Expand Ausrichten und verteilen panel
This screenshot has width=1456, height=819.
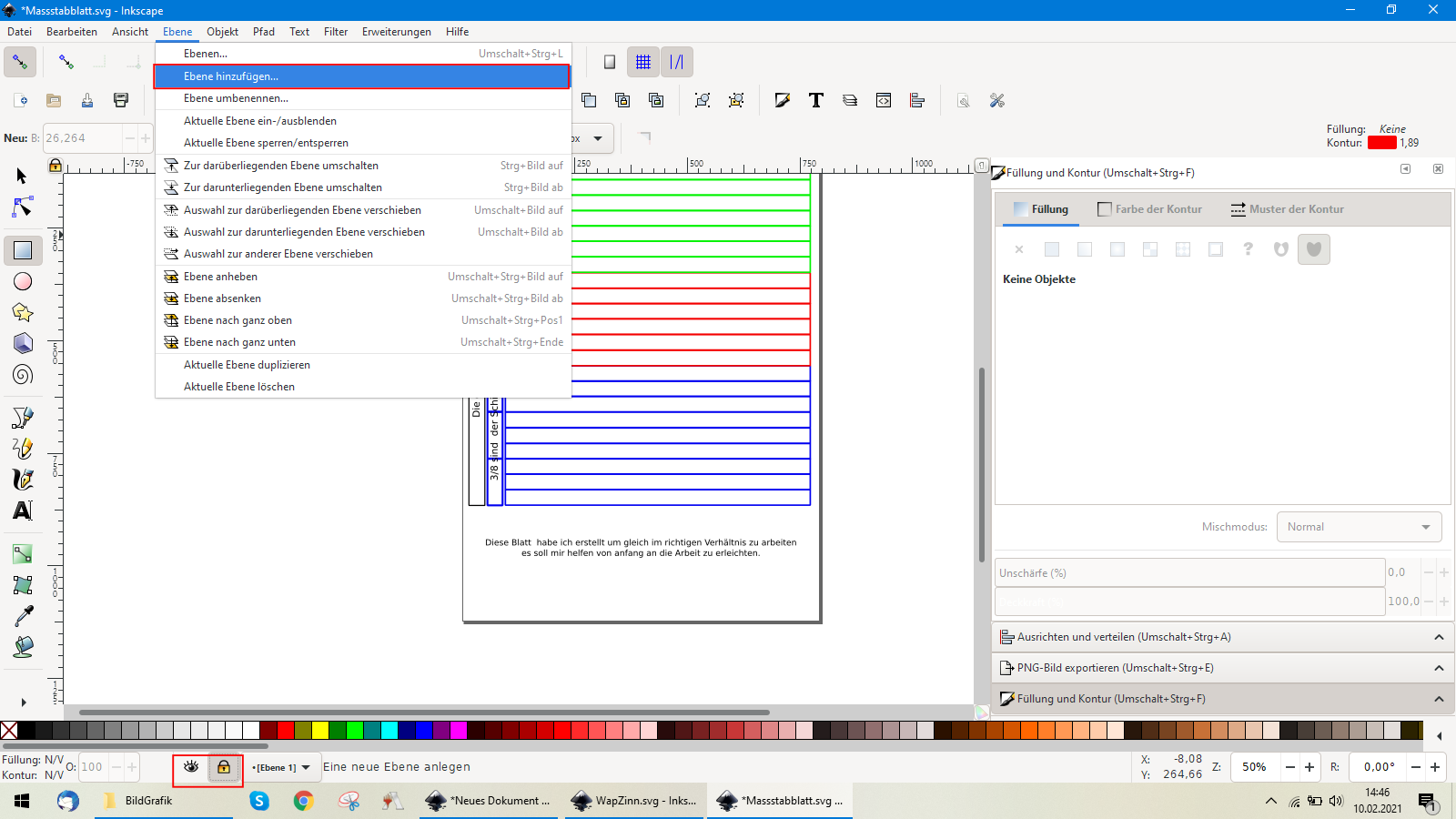[x=1219, y=637]
